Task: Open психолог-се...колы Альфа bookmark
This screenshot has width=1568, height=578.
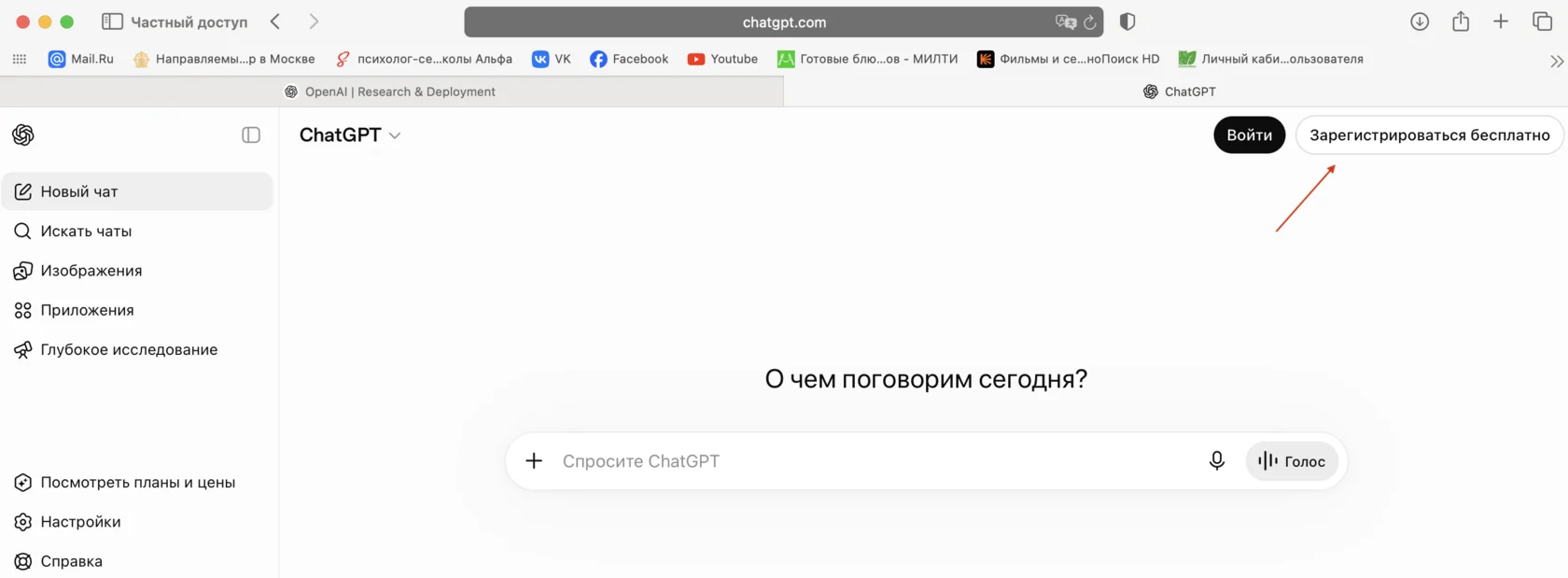Action: click(x=424, y=59)
